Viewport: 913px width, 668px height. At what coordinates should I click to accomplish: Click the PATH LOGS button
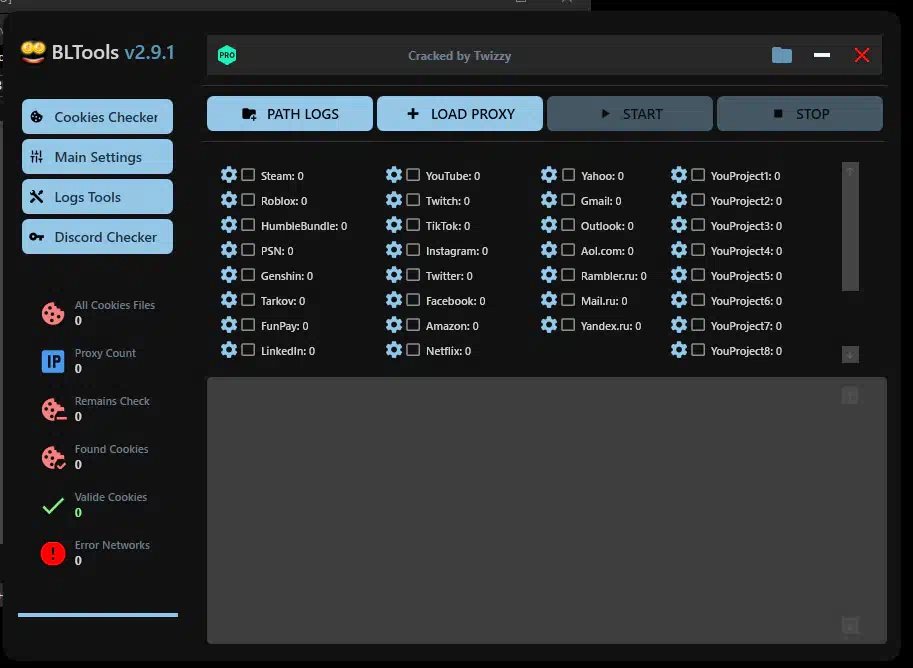pos(289,113)
